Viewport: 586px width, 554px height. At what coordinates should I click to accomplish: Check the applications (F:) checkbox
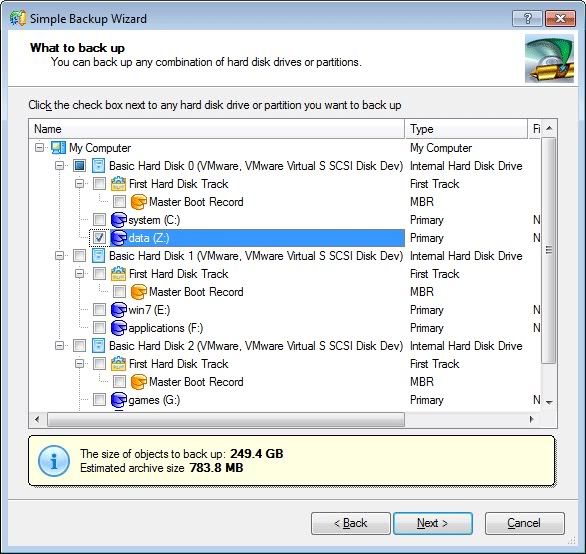99,328
